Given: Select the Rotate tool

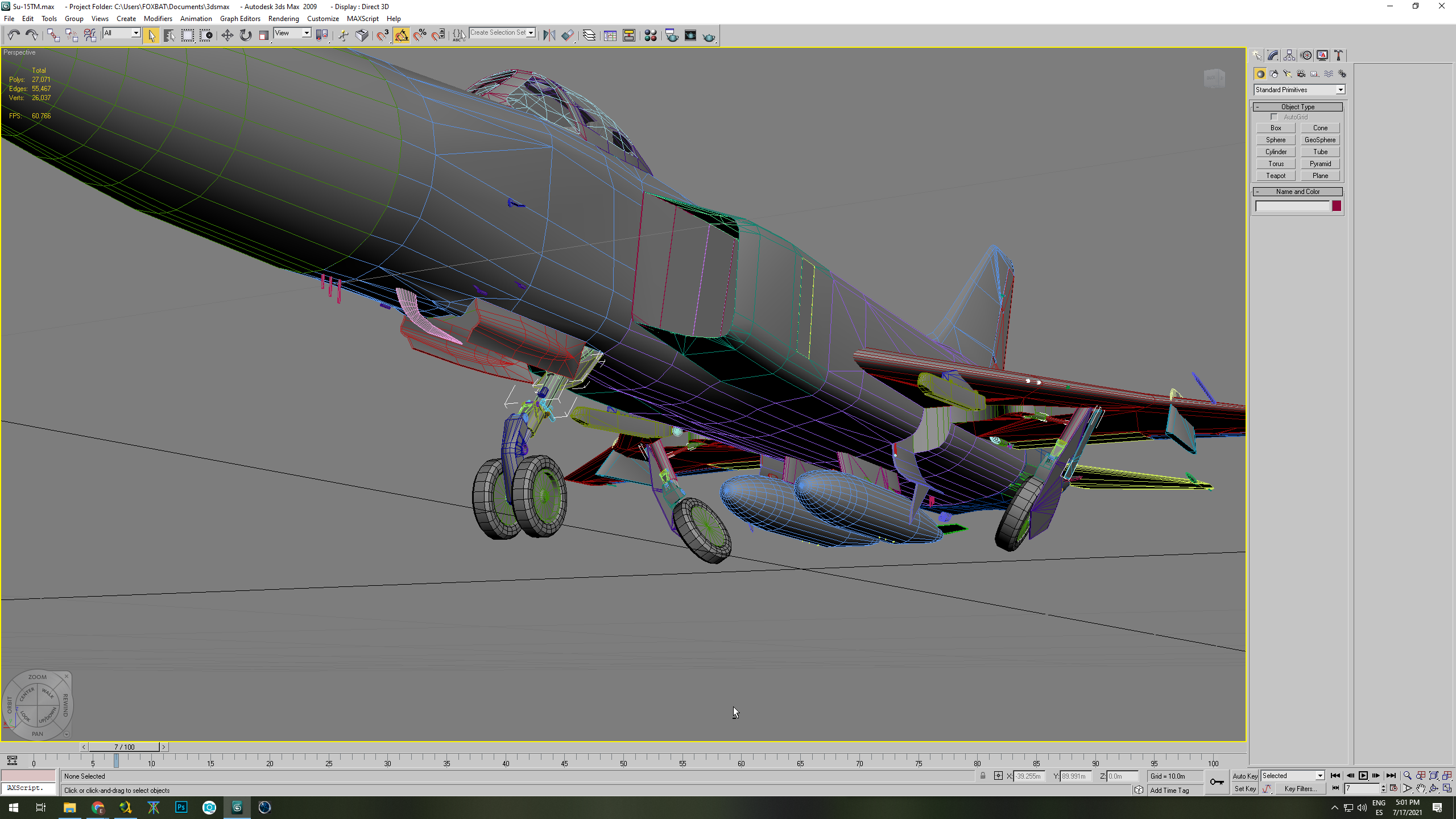Looking at the screenshot, I should click(x=245, y=35).
